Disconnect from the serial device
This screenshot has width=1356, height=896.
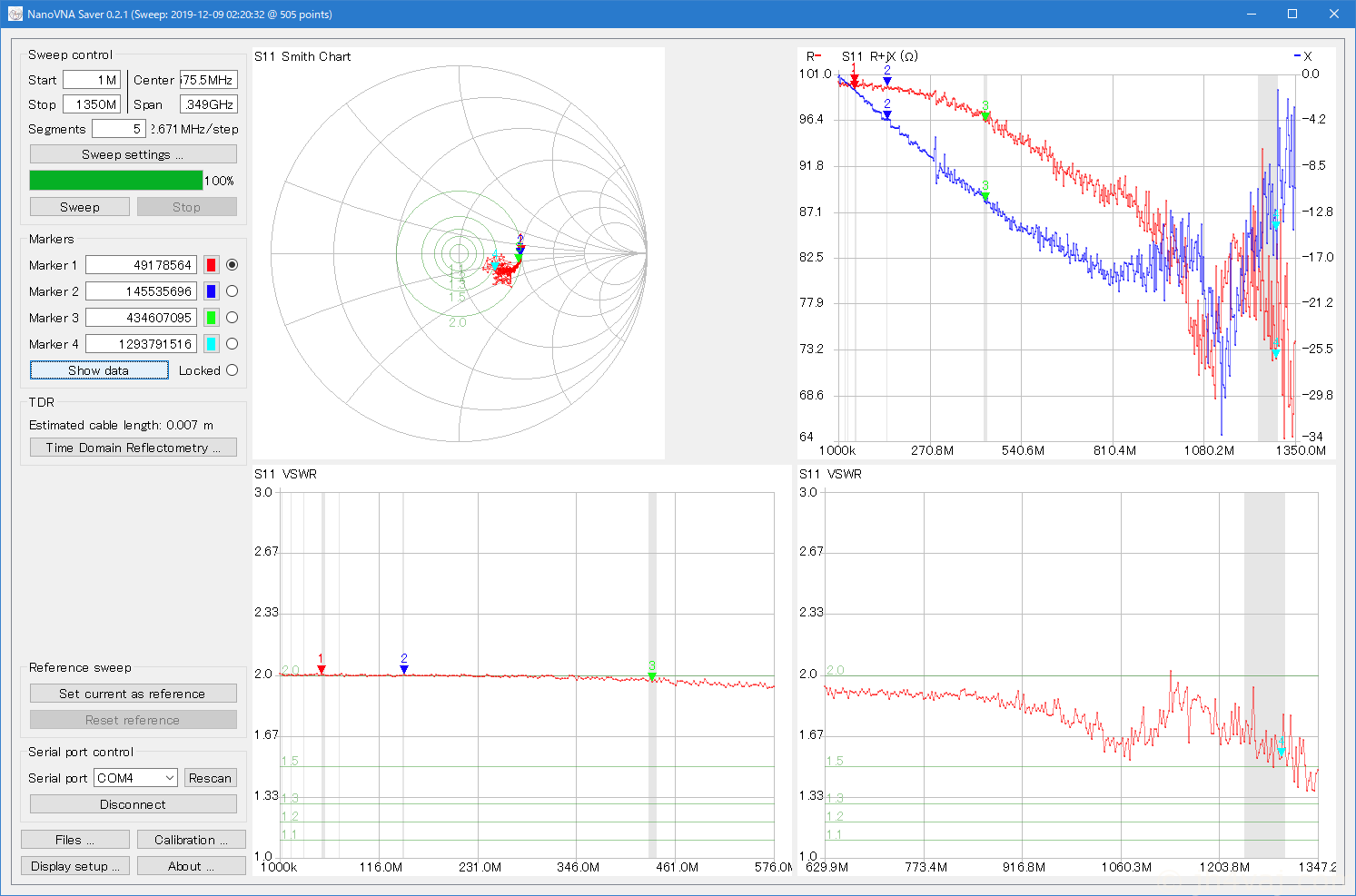tap(134, 804)
